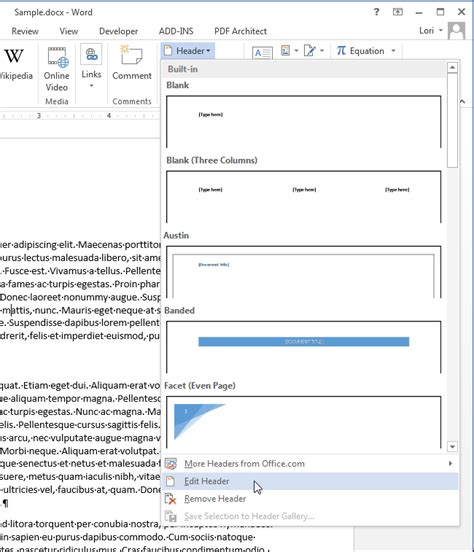The width and height of the screenshot is (474, 552).
Task: Pick the Banded header thumbnail
Action: 304,347
